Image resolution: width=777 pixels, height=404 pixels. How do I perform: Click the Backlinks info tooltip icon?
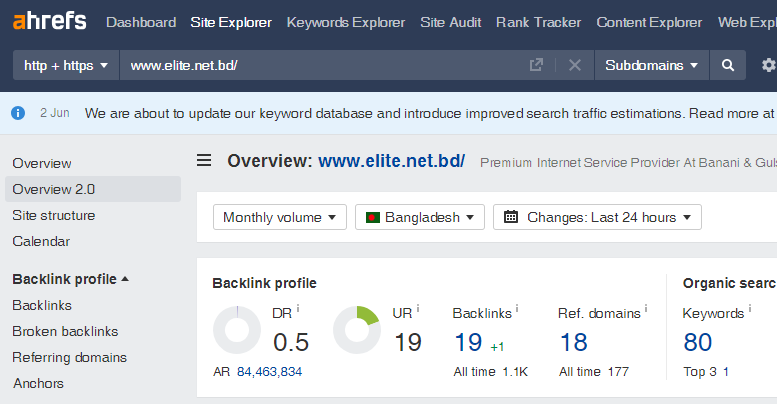pos(517,308)
